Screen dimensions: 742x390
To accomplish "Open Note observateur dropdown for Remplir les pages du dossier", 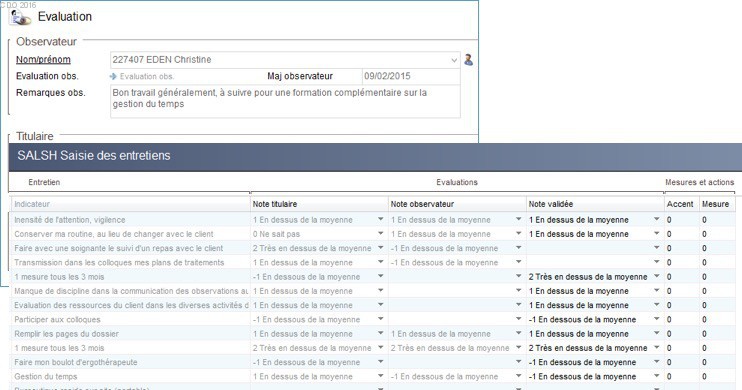I will pyautogui.click(x=519, y=334).
